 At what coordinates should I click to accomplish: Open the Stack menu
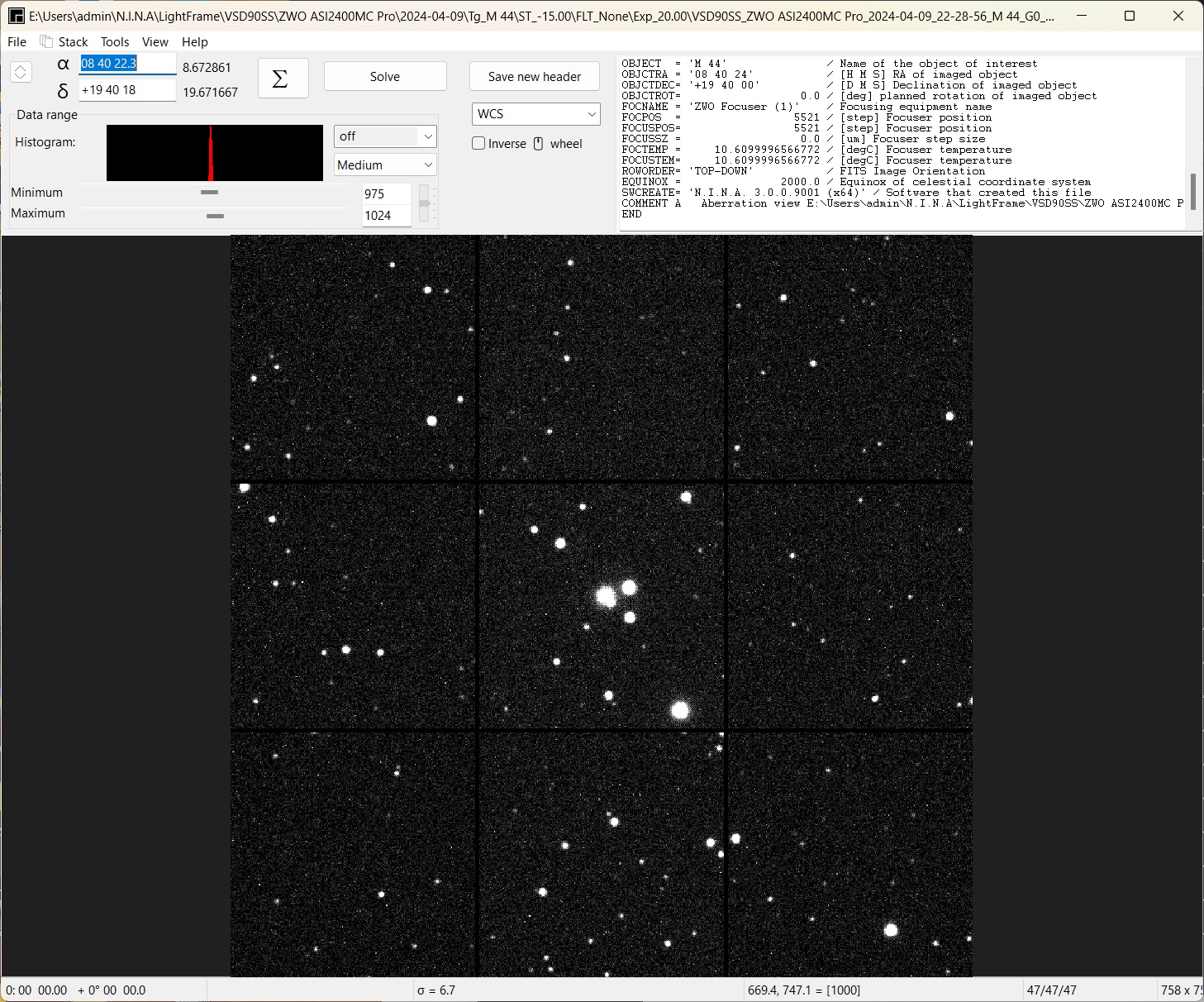coord(73,42)
